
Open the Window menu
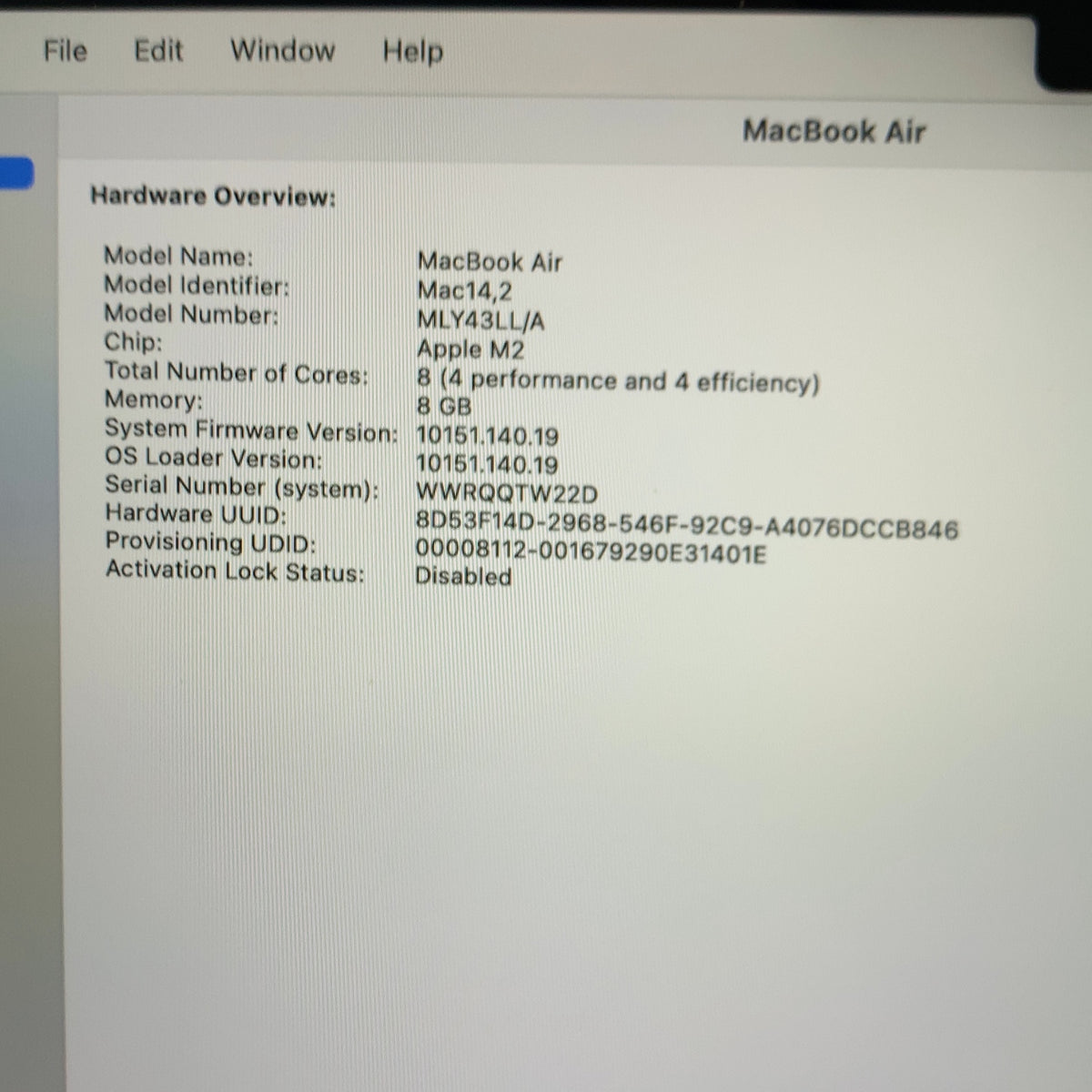coord(282,50)
